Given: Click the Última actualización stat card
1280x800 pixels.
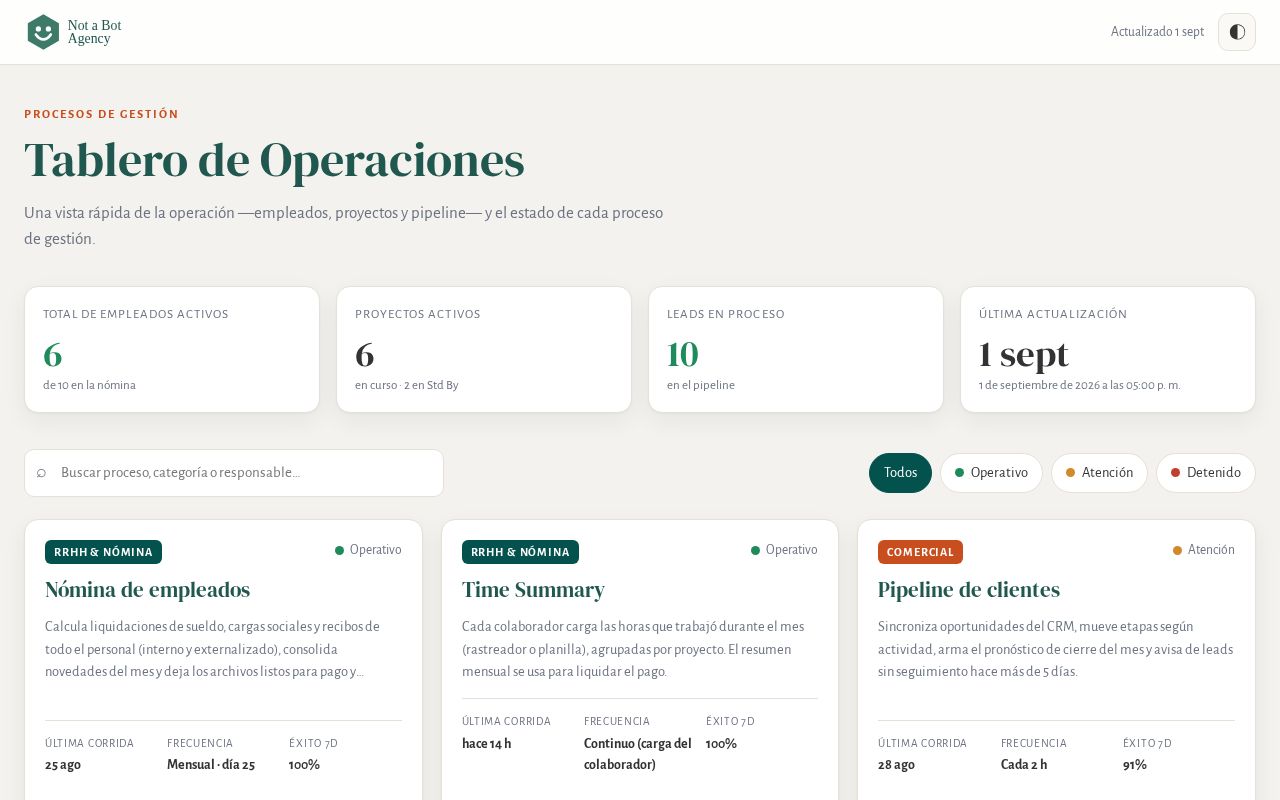Looking at the screenshot, I should pos(1108,350).
